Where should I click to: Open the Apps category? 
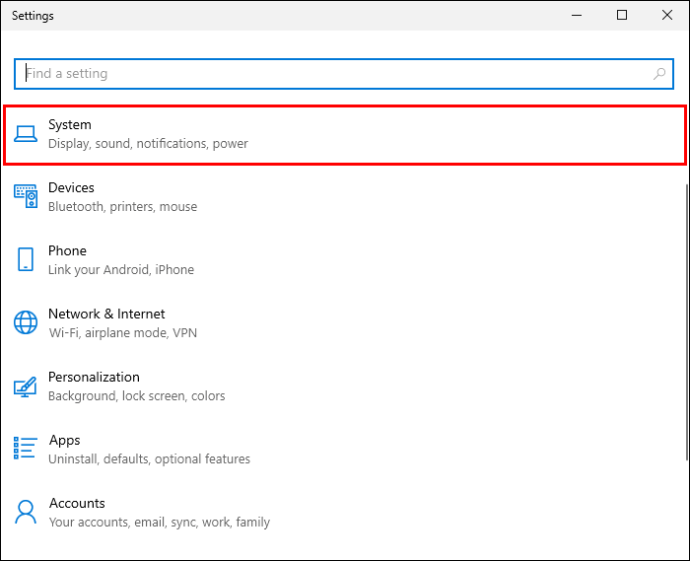[x=343, y=449]
